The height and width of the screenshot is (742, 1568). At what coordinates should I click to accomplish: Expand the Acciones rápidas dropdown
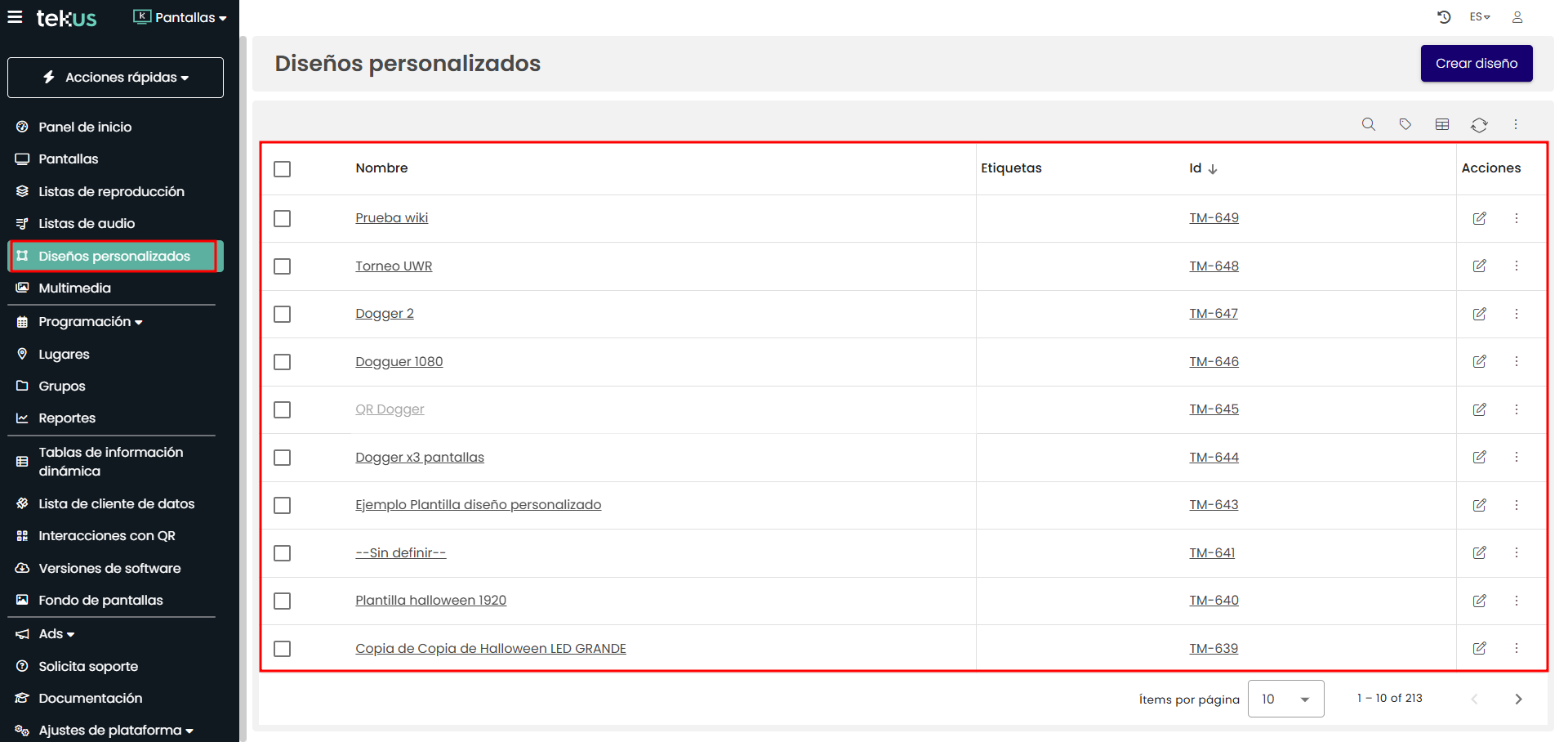(x=115, y=78)
